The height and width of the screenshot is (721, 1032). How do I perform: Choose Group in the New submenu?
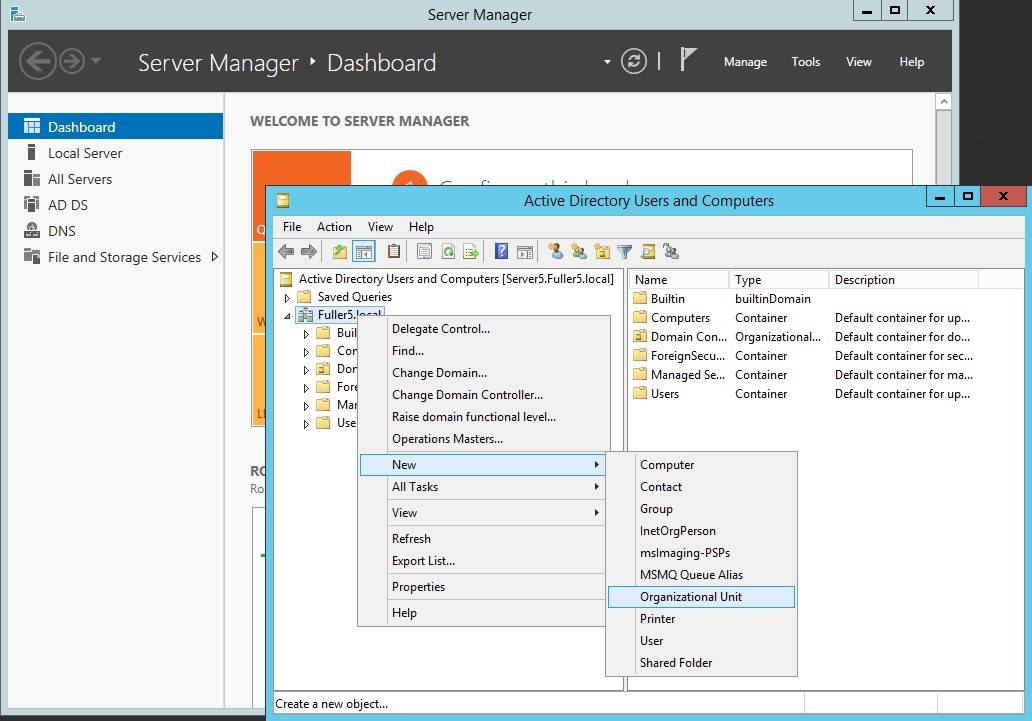pyautogui.click(x=702, y=509)
